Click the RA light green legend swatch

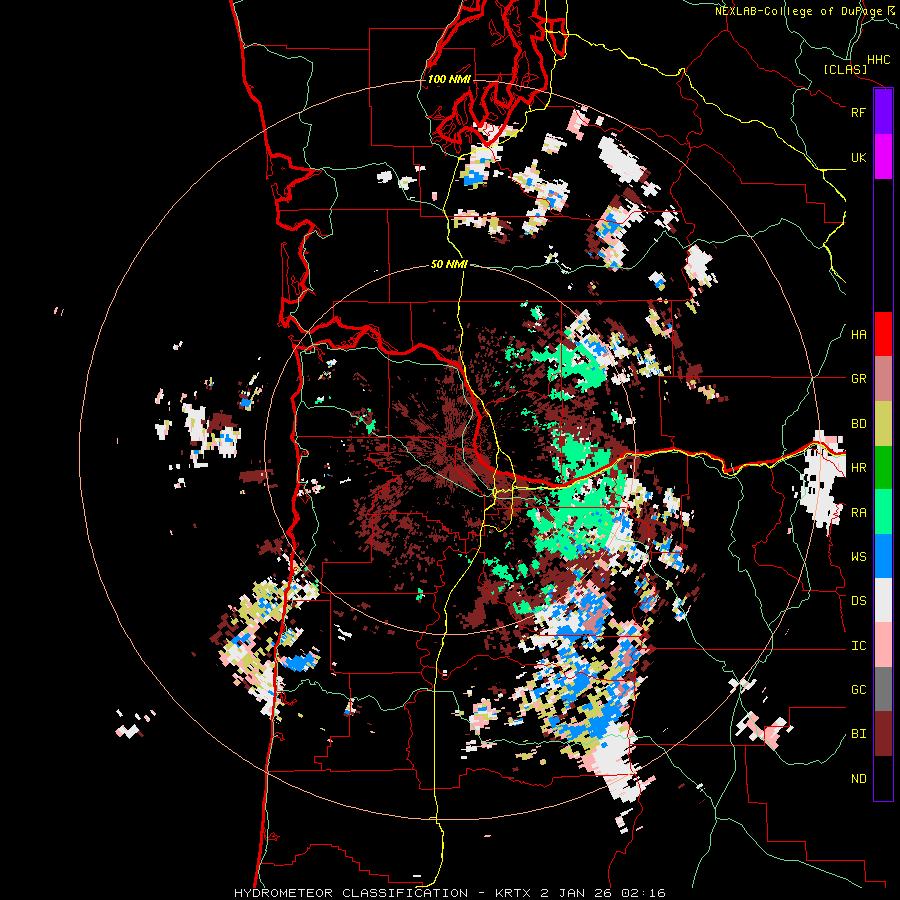[883, 512]
